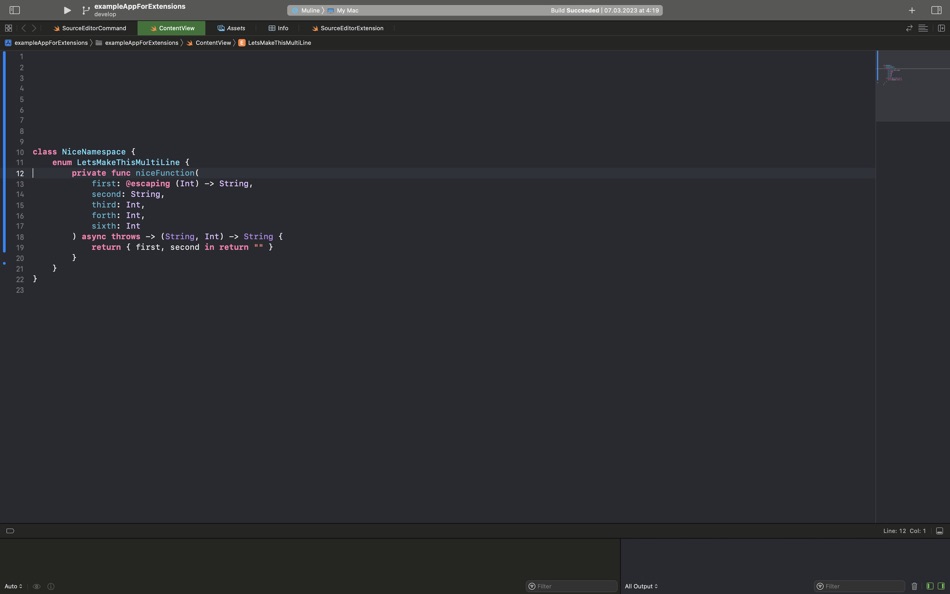Click the @escaping attribute
The height and width of the screenshot is (594, 950).
[148, 184]
